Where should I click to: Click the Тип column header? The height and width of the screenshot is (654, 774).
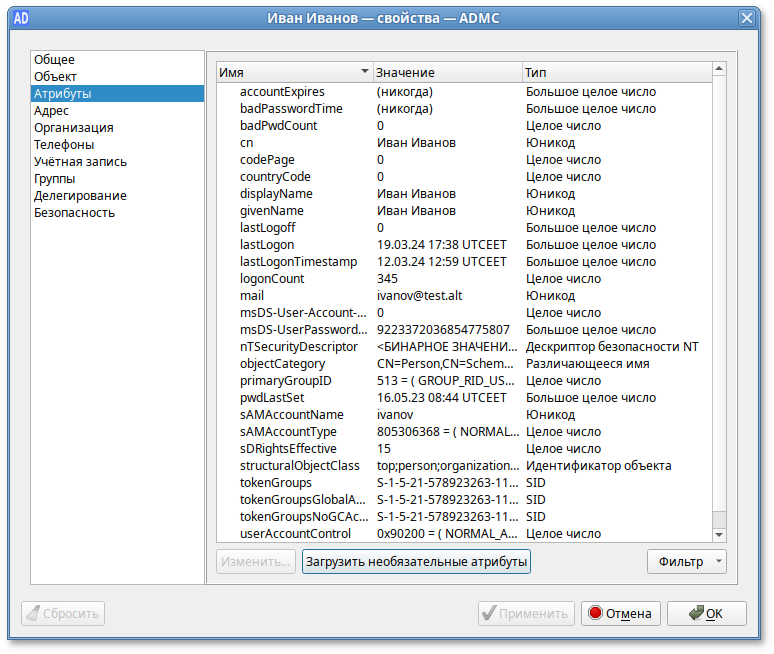point(614,73)
